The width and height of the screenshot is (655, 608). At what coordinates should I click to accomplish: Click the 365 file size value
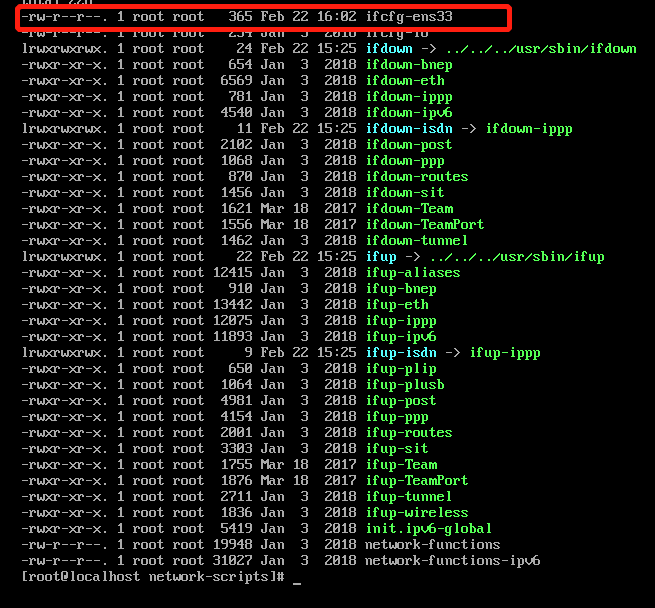click(241, 17)
